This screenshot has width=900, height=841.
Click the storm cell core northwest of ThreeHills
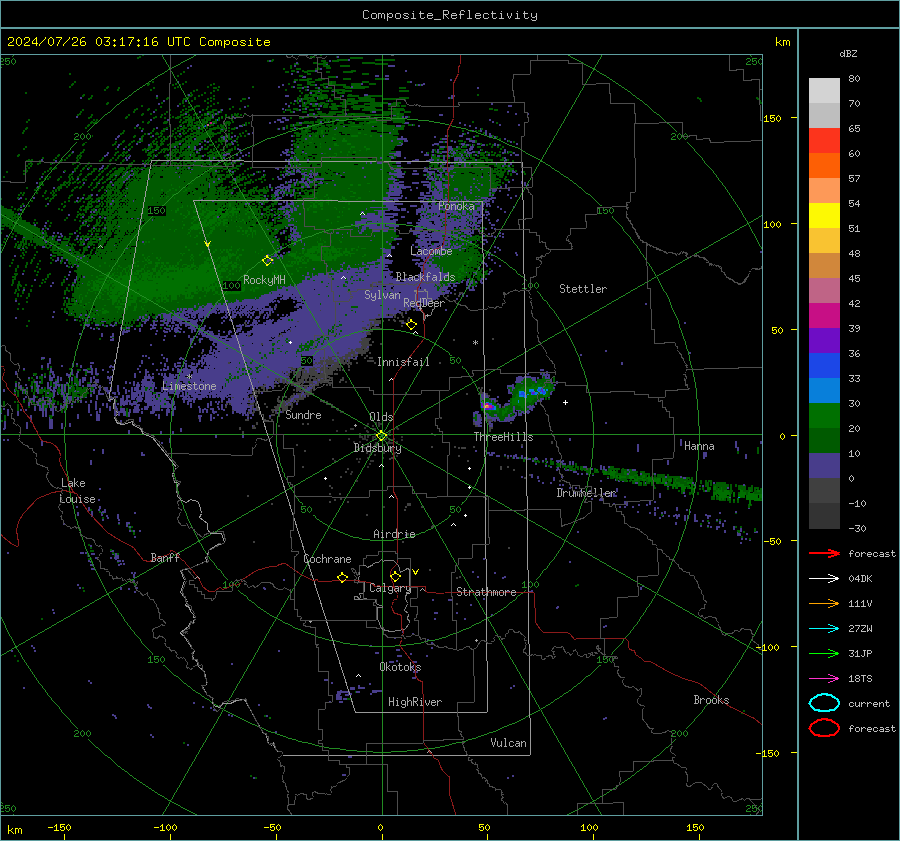point(488,406)
